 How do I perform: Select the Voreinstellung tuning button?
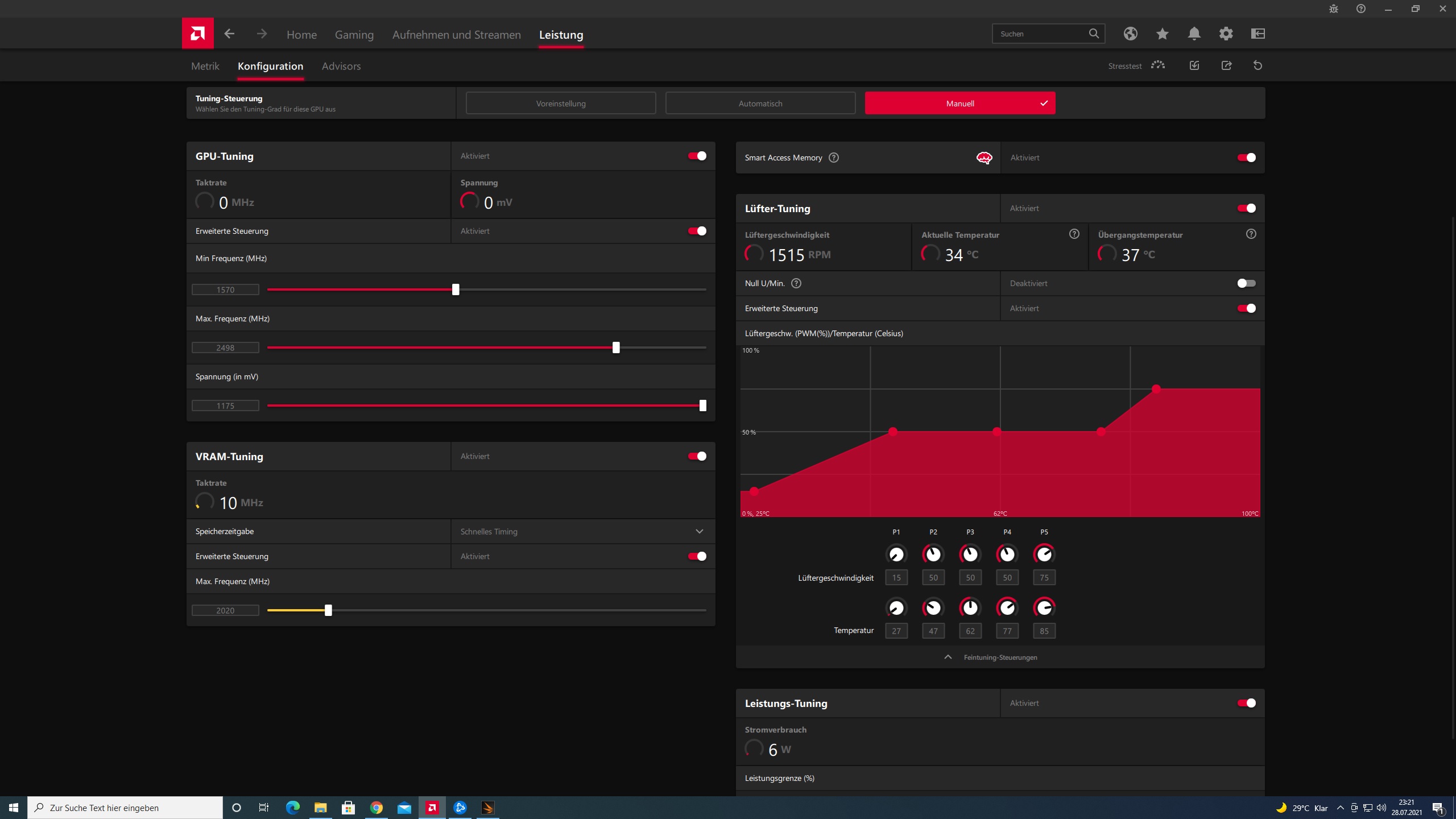pyautogui.click(x=560, y=104)
